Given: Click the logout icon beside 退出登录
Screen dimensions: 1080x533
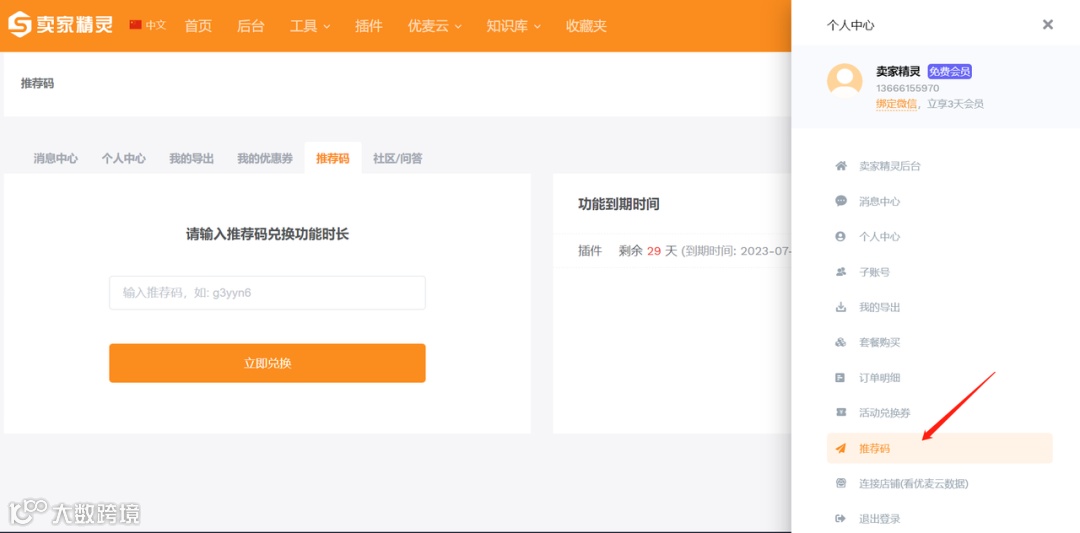Looking at the screenshot, I should click(x=840, y=519).
